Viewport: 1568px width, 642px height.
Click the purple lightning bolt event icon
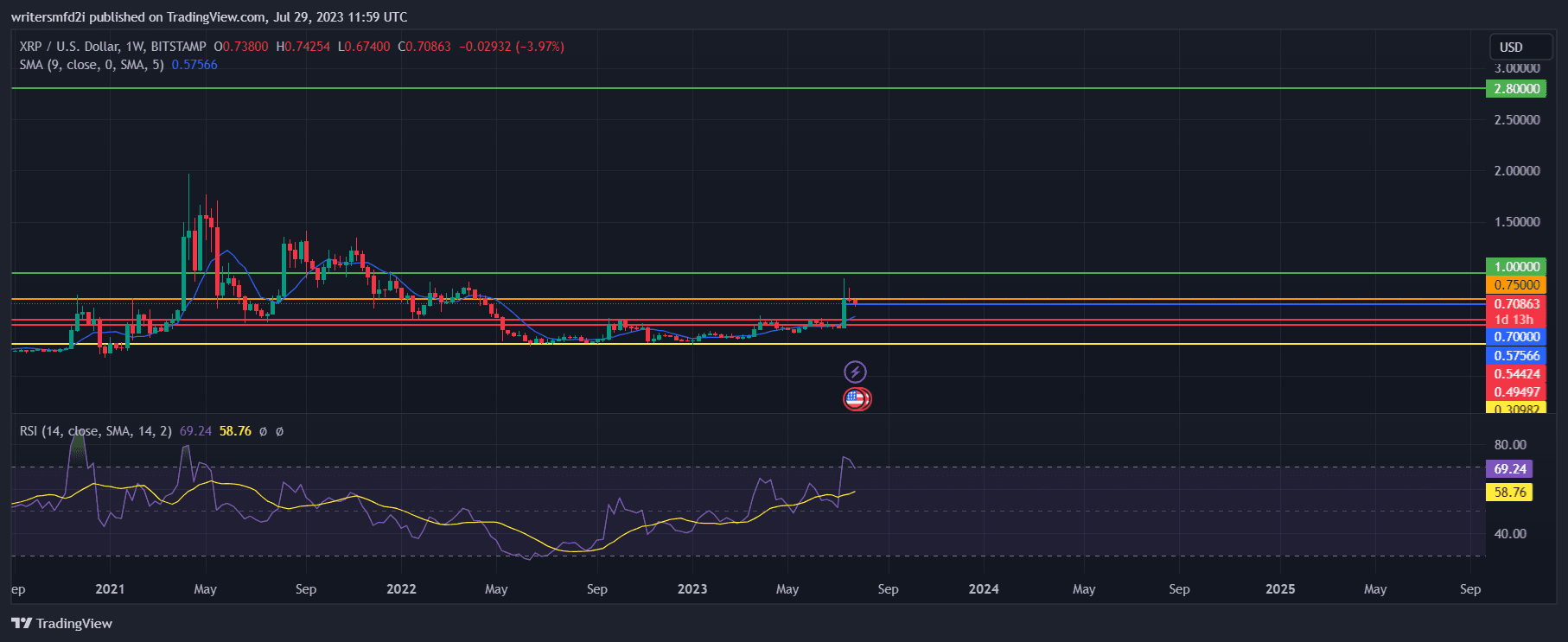click(855, 372)
